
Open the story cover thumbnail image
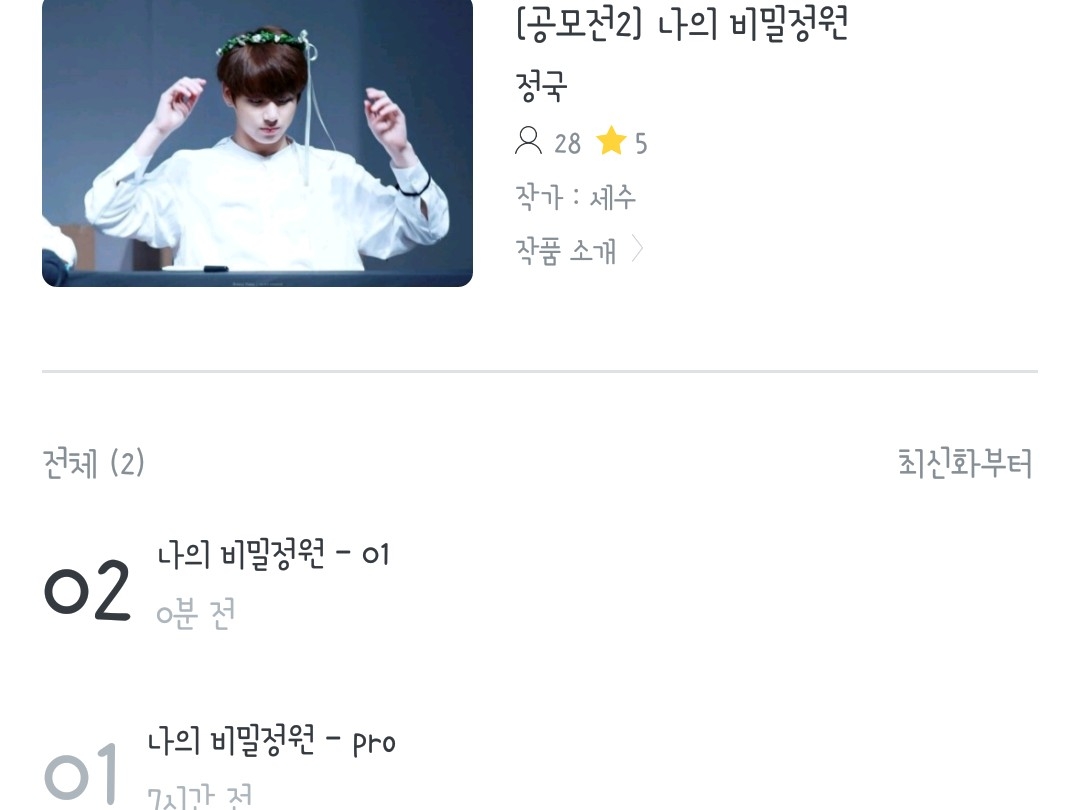click(257, 141)
